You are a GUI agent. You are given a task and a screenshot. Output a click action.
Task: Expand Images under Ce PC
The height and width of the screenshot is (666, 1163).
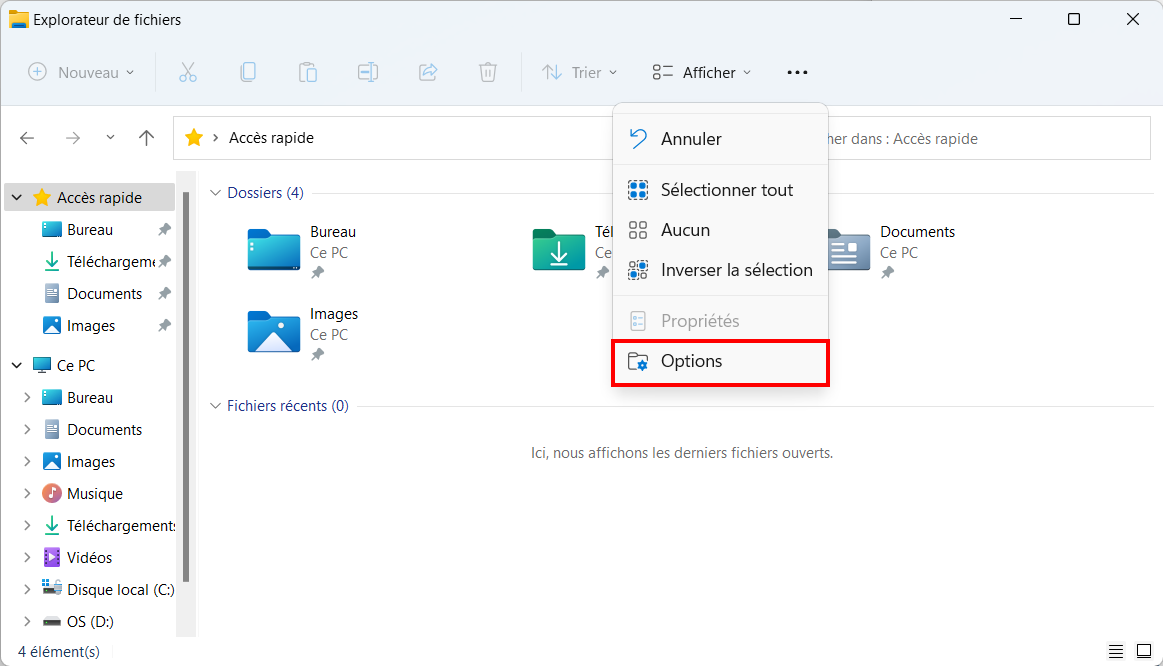tap(27, 461)
